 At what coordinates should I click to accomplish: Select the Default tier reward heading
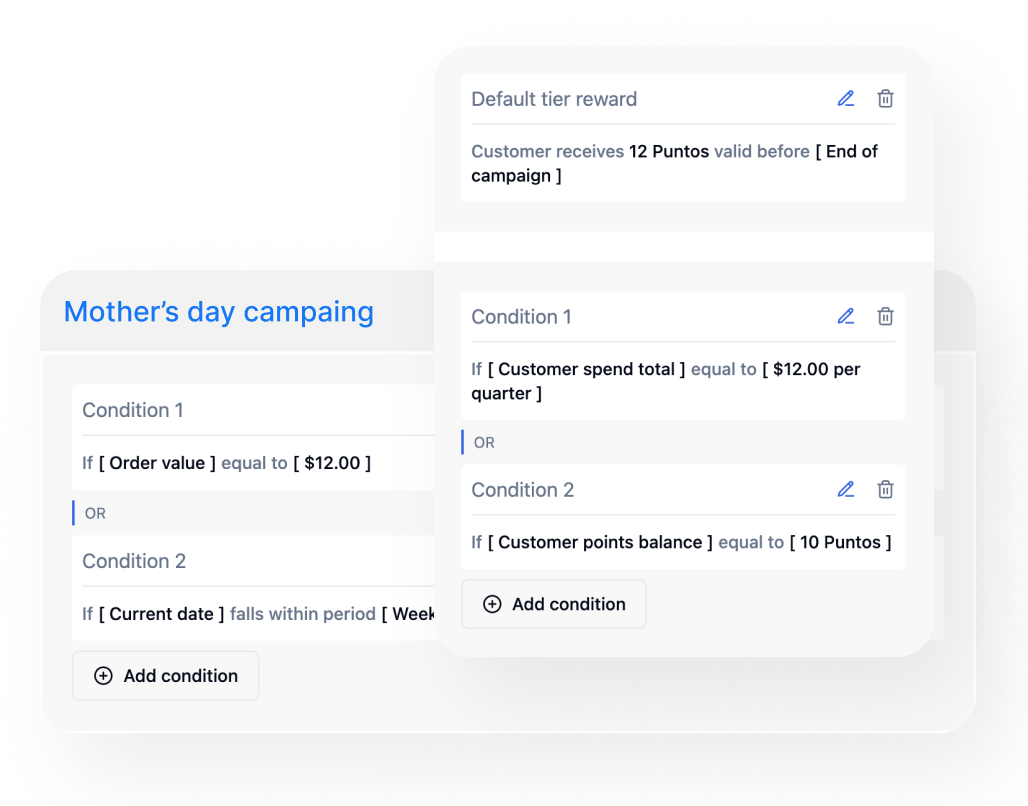point(554,99)
